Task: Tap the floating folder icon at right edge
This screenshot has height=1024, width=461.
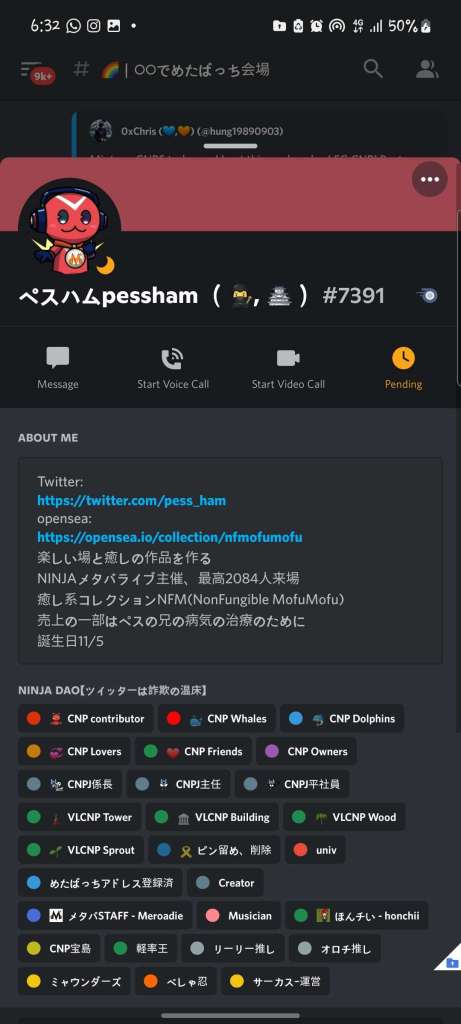Action: click(451, 962)
